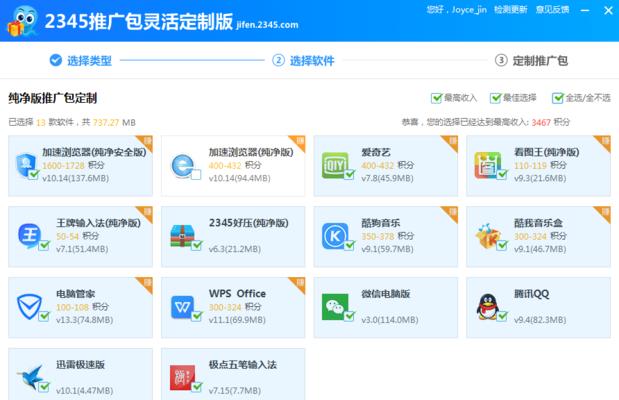Go to step 选择软件

click(303, 61)
